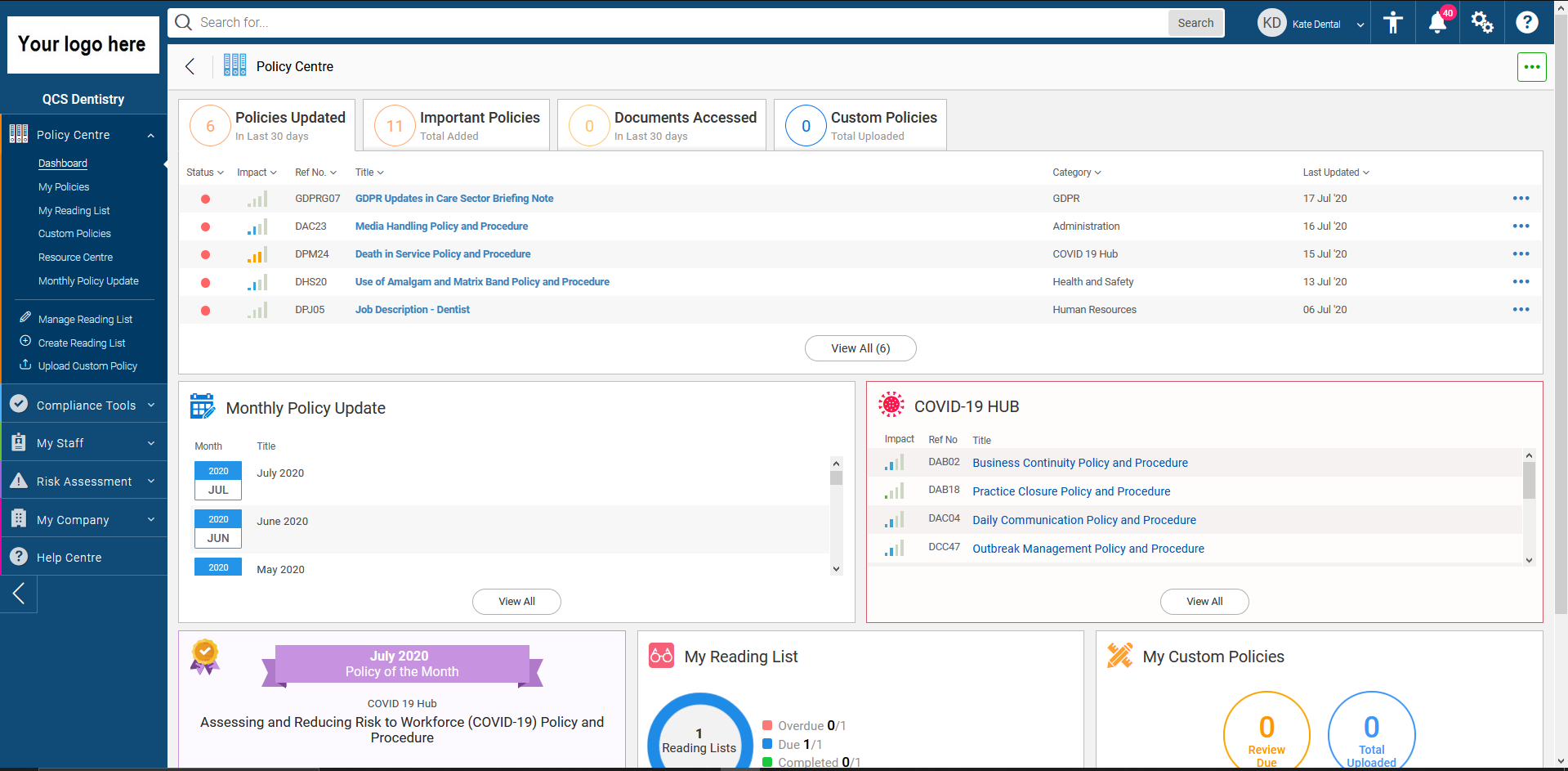Select the Upload Custom Policy icon
The image size is (1568, 771).
pos(24,365)
